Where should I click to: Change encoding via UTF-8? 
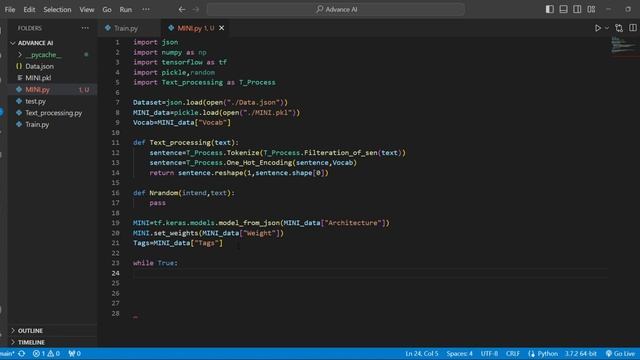point(489,353)
